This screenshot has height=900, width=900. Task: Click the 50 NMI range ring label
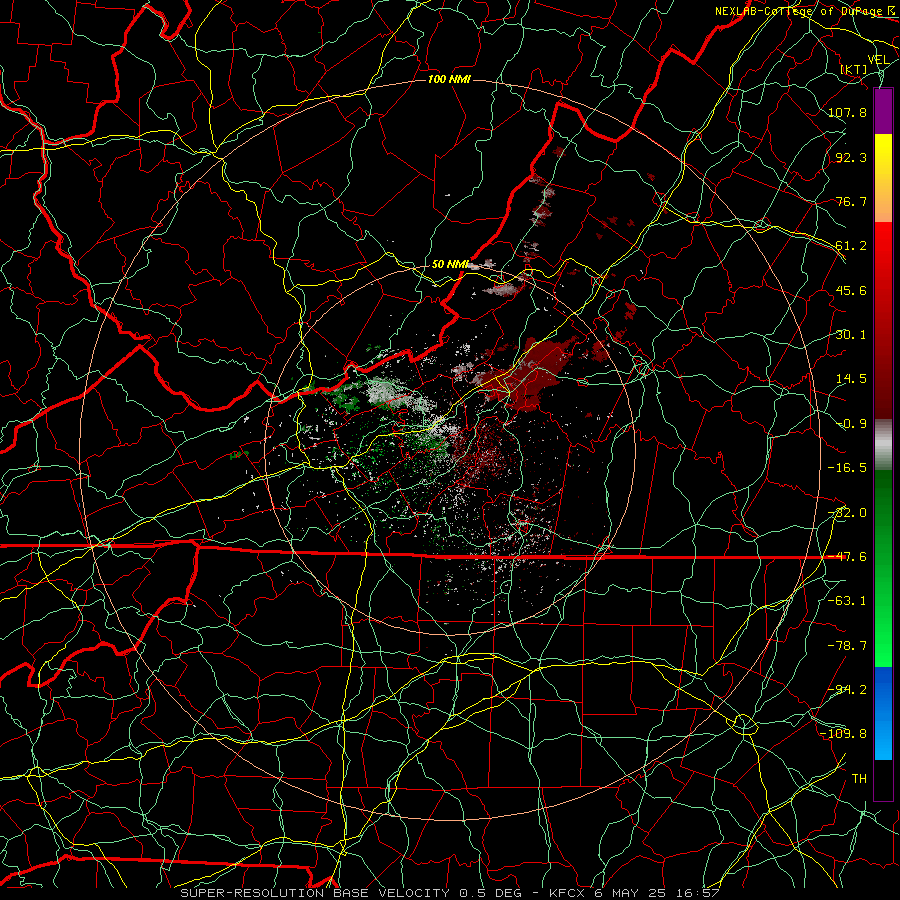point(450,264)
